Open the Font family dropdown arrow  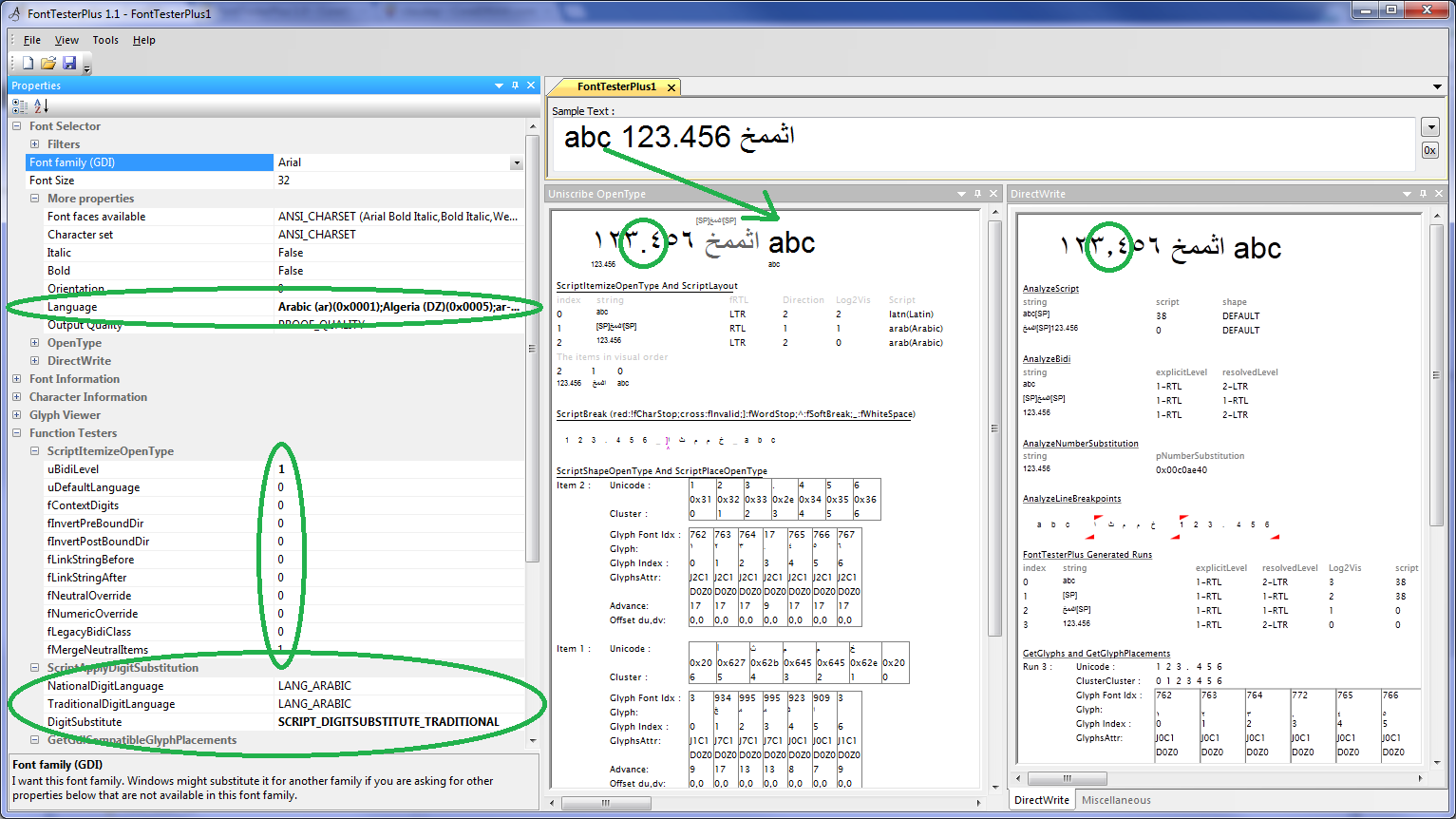[x=517, y=163]
